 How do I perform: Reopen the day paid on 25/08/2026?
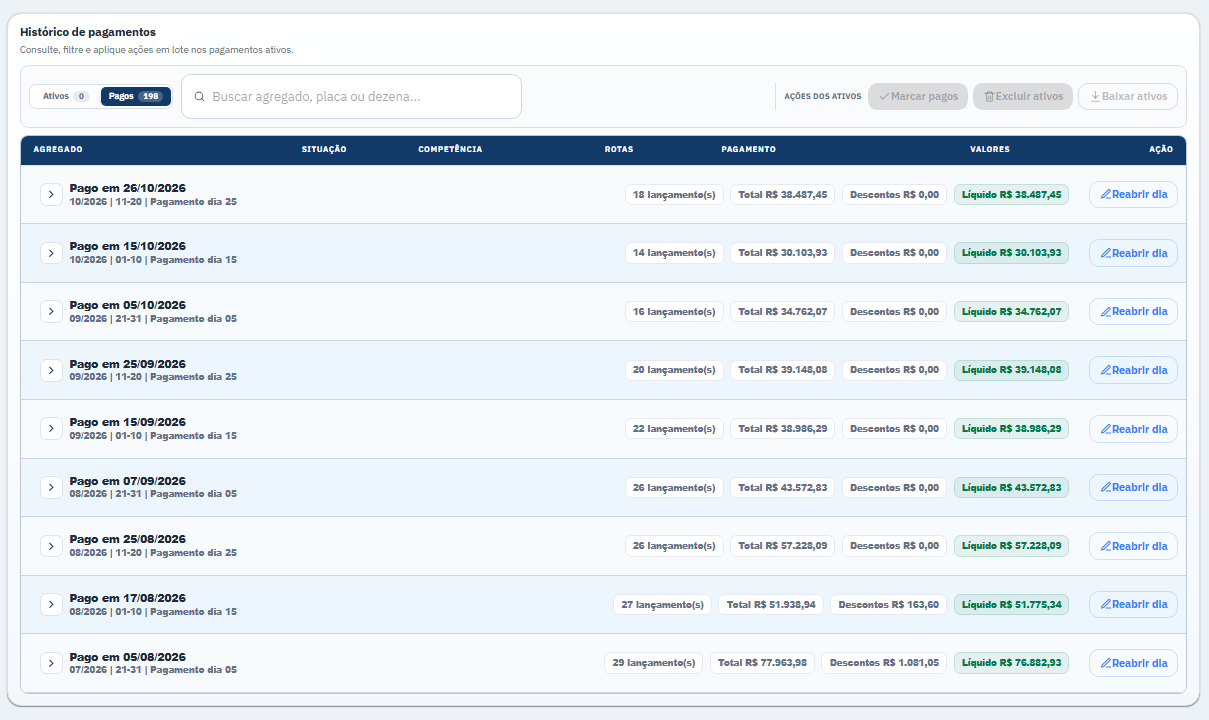[x=1133, y=546]
